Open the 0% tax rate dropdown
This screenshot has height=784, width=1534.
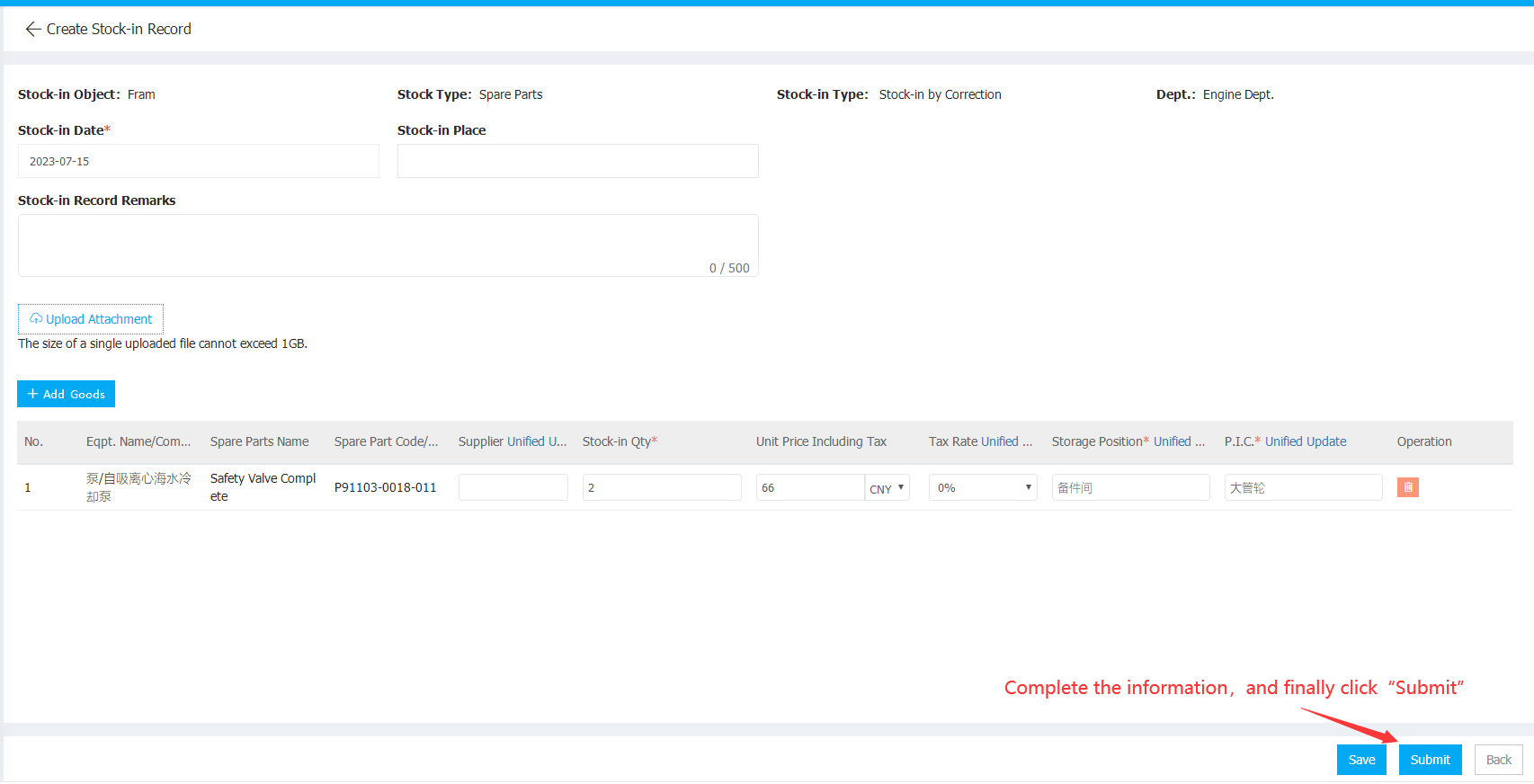pyautogui.click(x=983, y=487)
